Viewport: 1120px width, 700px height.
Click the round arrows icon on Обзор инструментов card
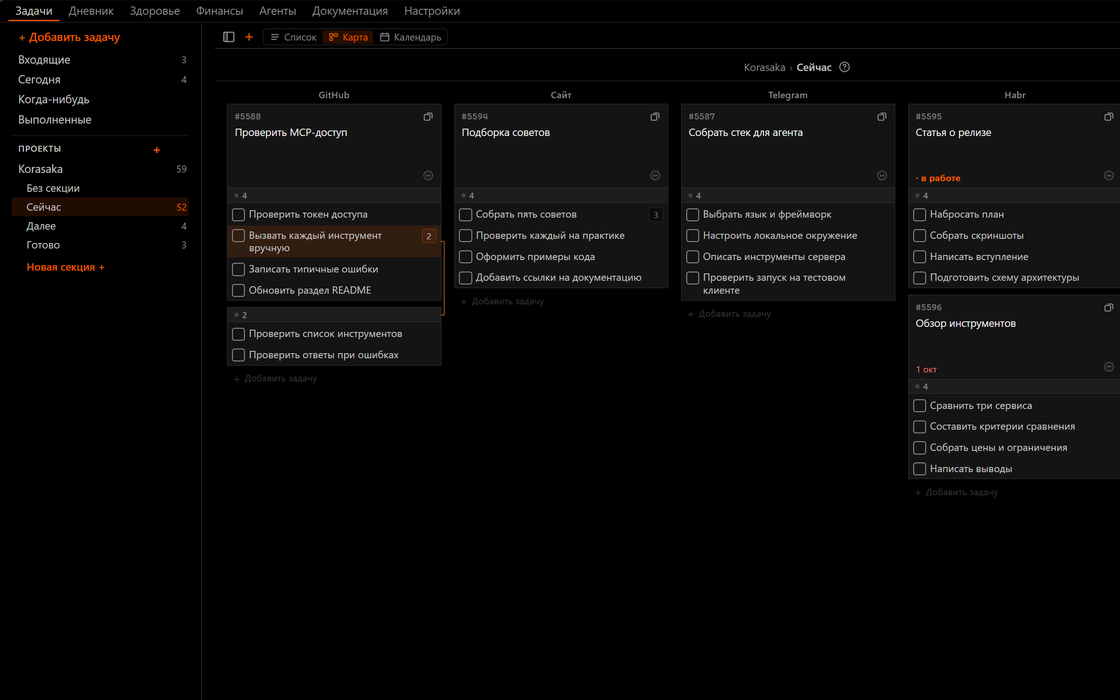(x=1109, y=367)
